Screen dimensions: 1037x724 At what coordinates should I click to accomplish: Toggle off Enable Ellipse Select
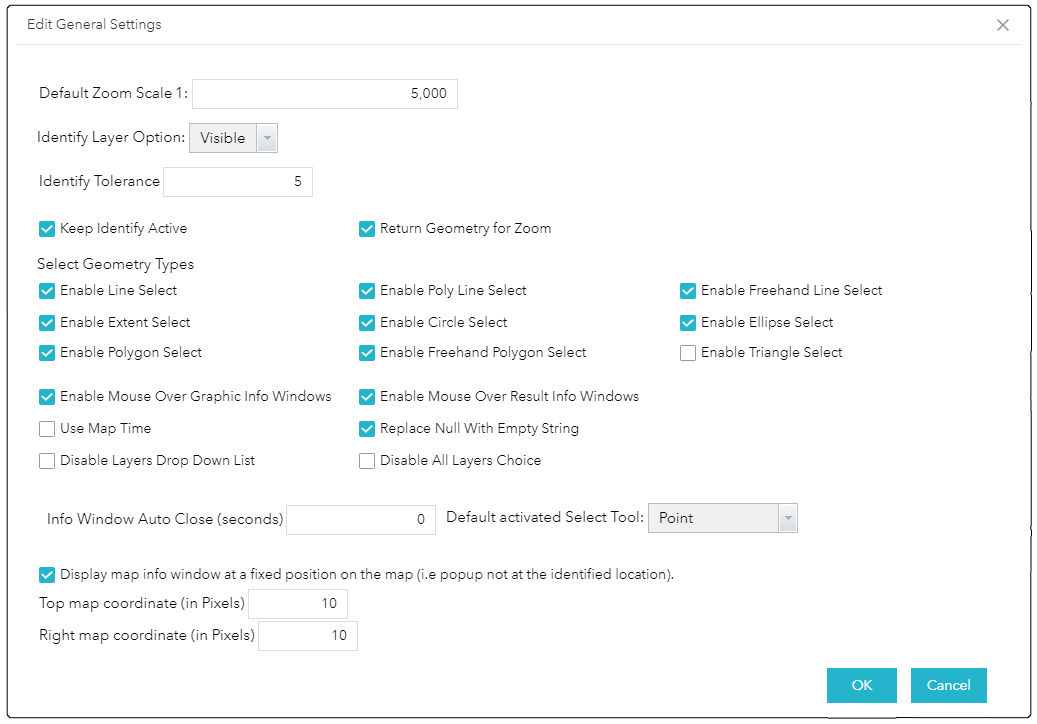[x=688, y=322]
